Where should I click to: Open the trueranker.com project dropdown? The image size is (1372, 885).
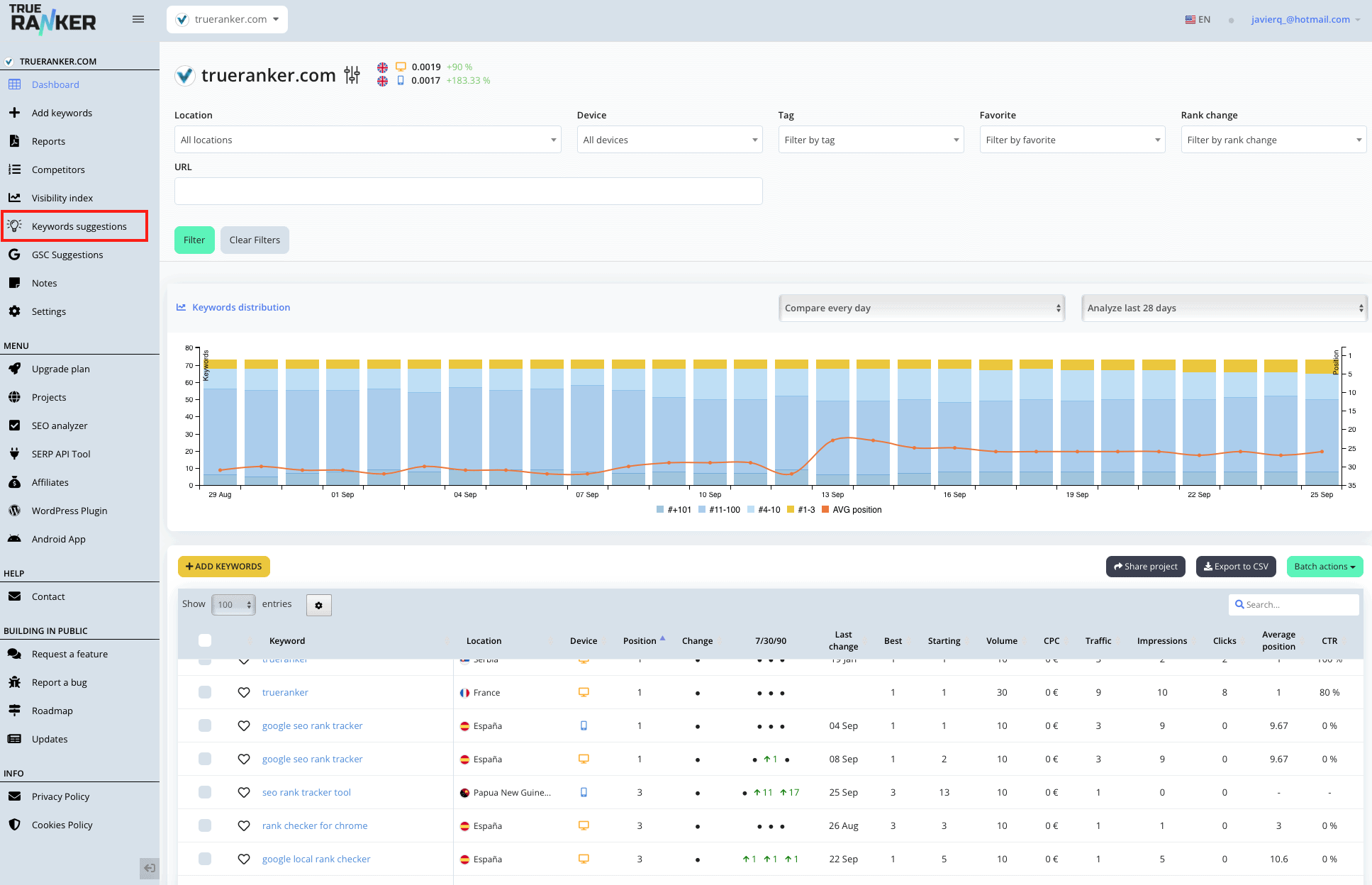(x=227, y=19)
